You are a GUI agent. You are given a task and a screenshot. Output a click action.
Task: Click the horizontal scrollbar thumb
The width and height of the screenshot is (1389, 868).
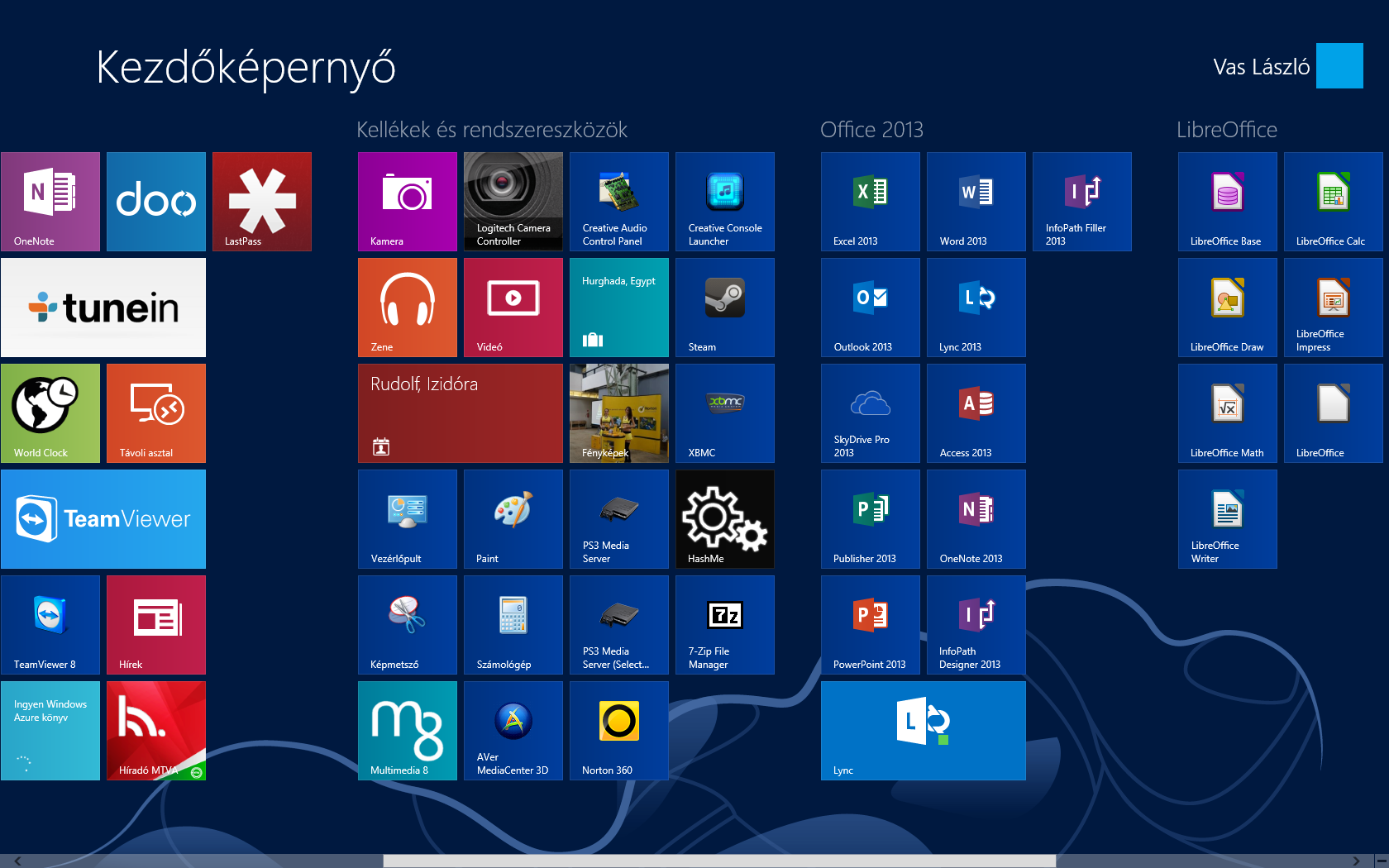[x=719, y=861]
